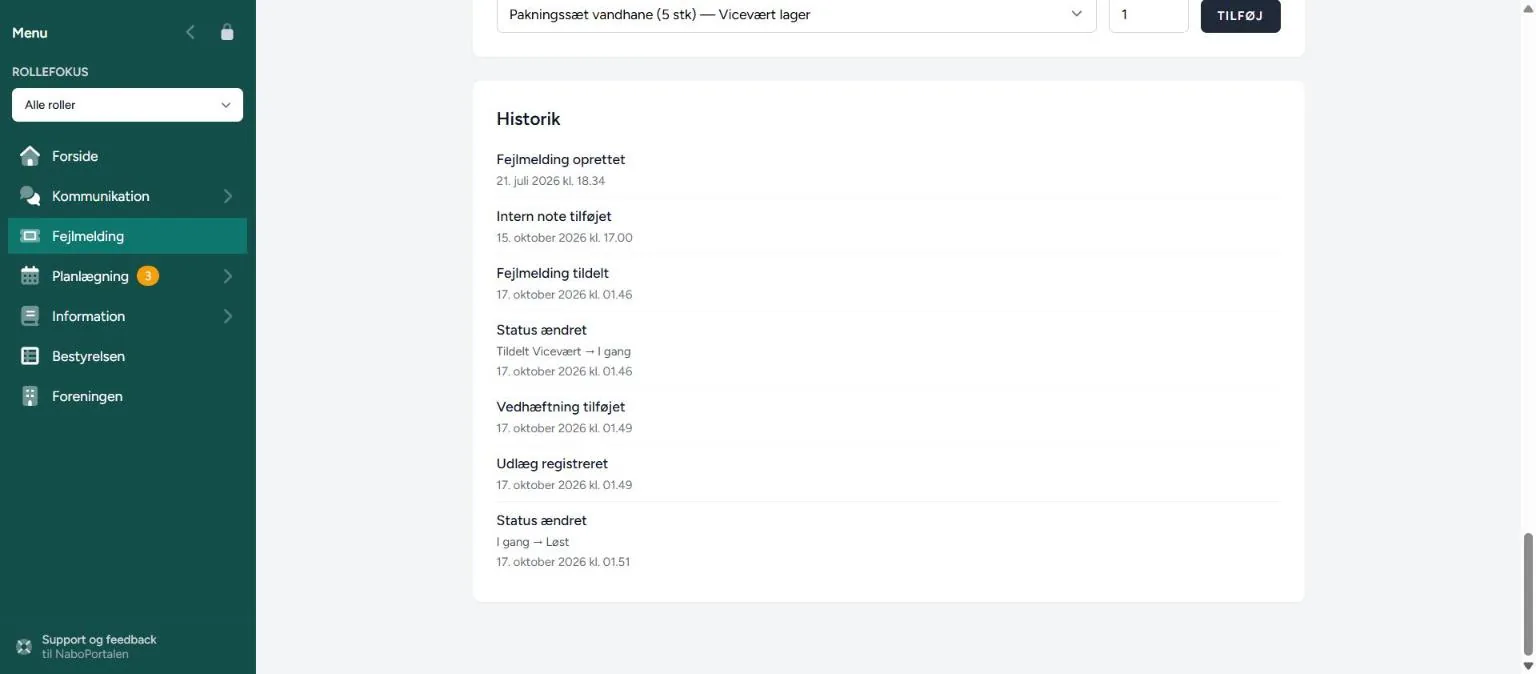This screenshot has height=674, width=1536.
Task: Click the TILFØJ button
Action: pos(1240,16)
